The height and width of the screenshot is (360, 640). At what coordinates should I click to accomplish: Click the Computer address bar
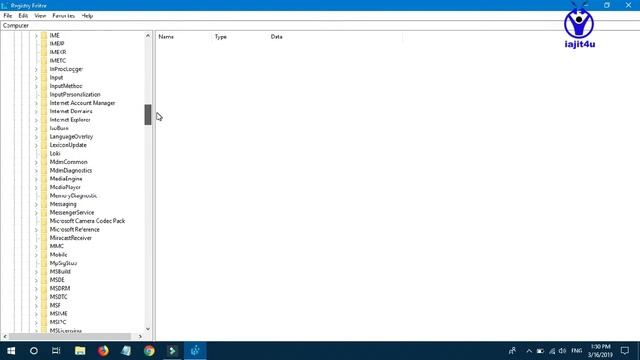click(x=320, y=25)
